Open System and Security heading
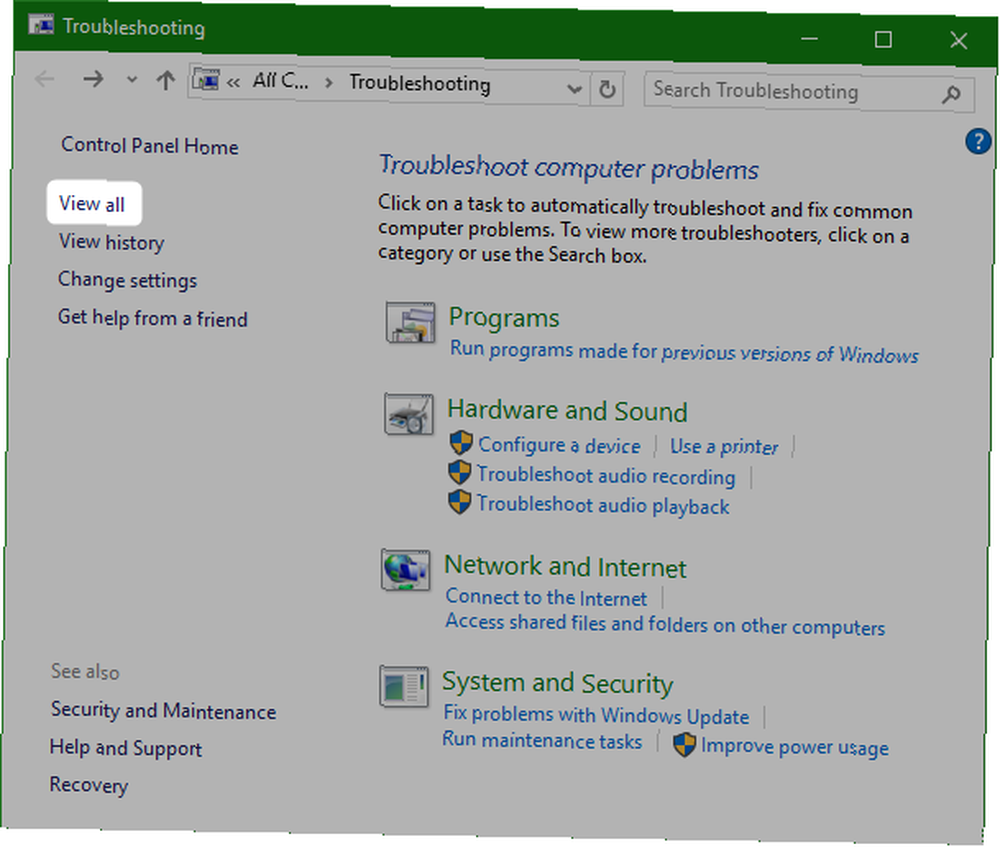This screenshot has height=847, width=1000. tap(557, 683)
